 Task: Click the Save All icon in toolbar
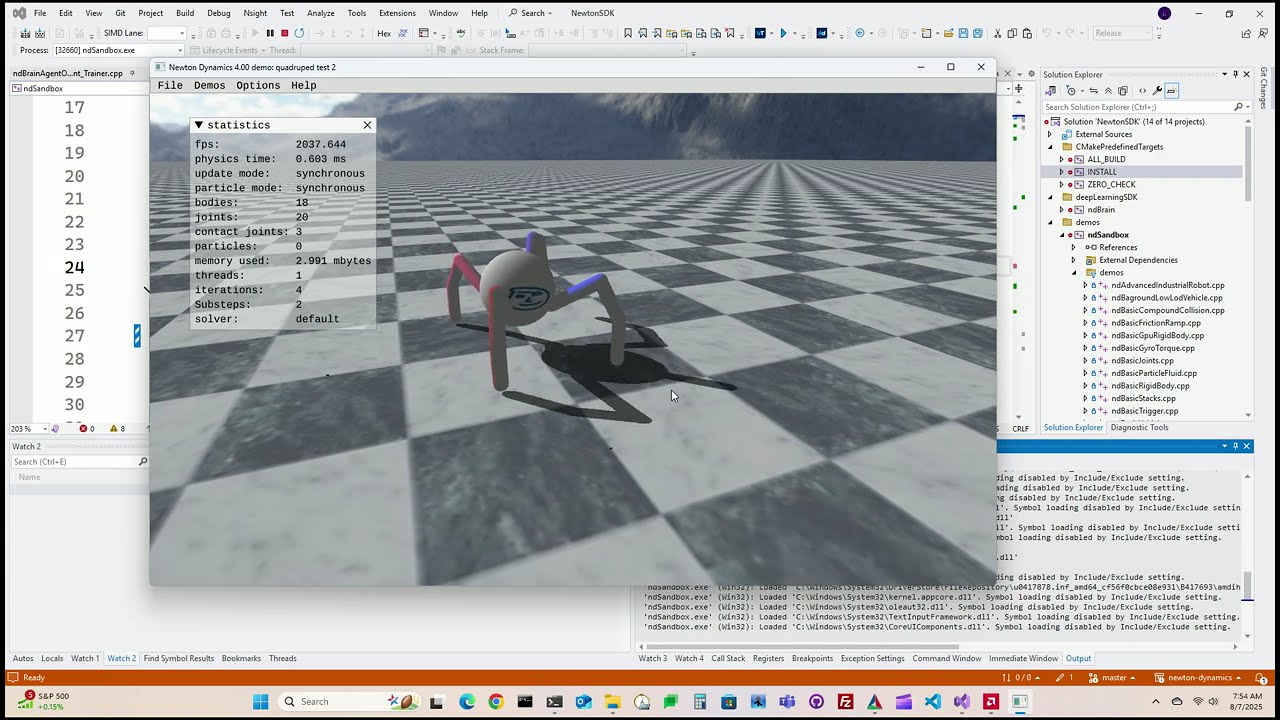pyautogui.click(x=977, y=33)
